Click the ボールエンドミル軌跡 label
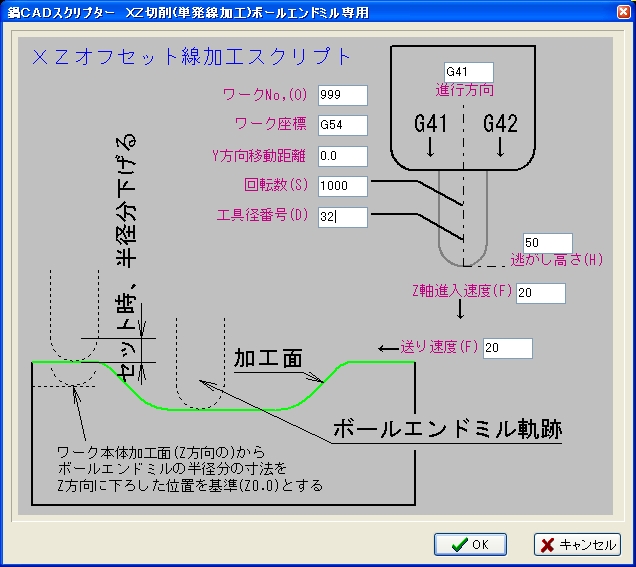This screenshot has width=636, height=567. click(x=447, y=429)
